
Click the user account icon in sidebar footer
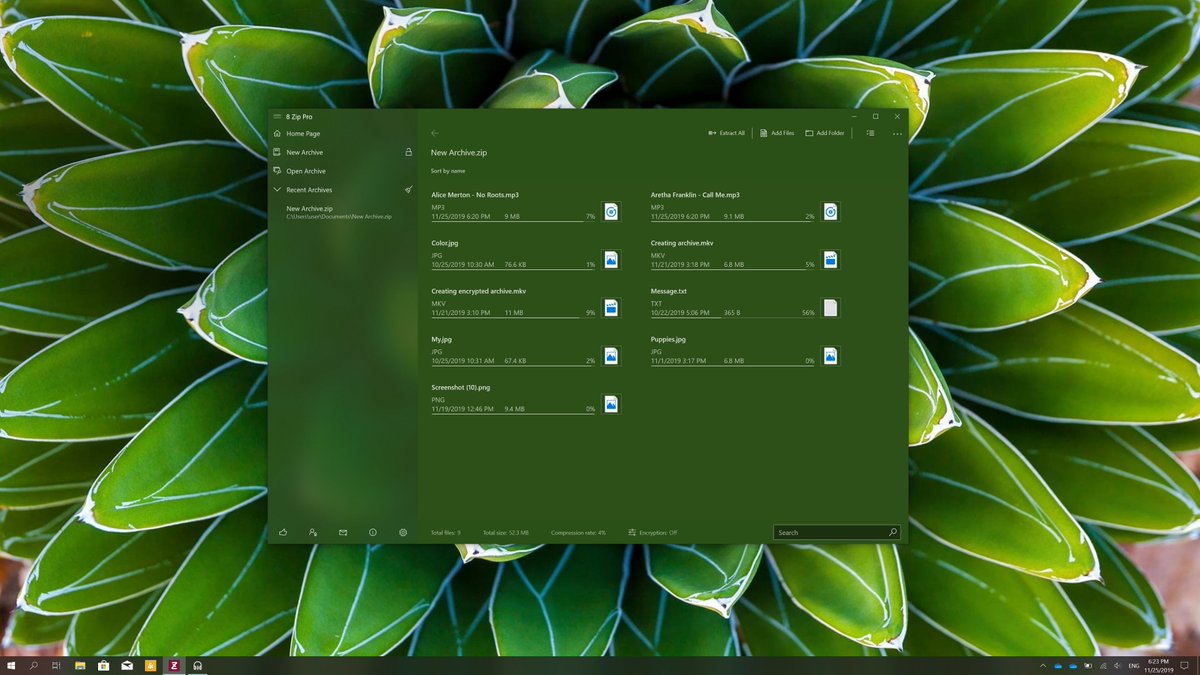coord(313,533)
